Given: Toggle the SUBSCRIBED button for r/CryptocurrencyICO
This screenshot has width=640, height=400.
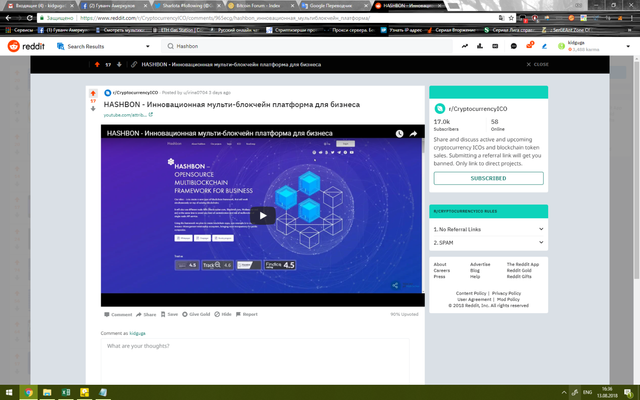Looking at the screenshot, I should (x=489, y=178).
